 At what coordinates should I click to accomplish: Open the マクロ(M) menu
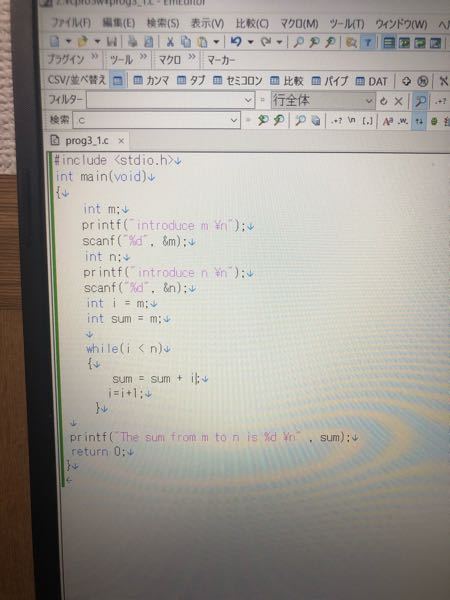pyautogui.click(x=299, y=24)
